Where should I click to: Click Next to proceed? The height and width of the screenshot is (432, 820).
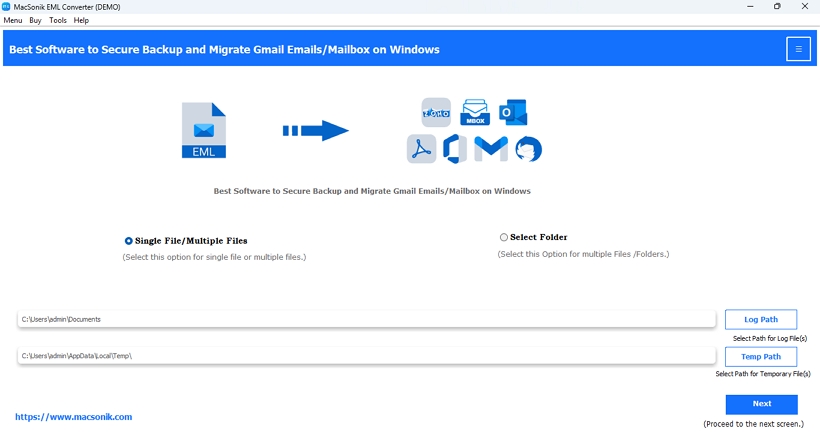coord(761,404)
